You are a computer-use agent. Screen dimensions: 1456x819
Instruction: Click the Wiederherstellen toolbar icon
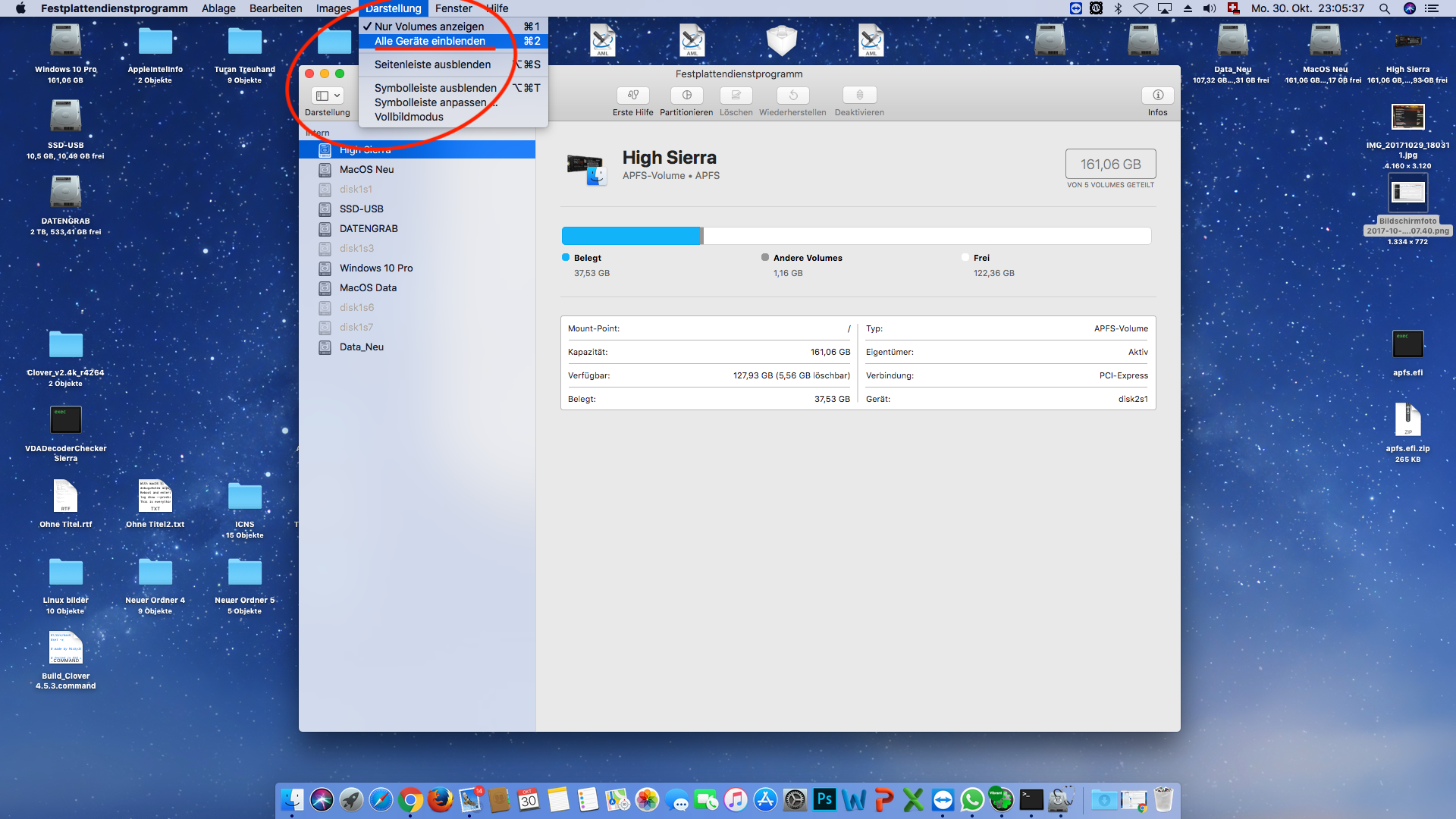click(792, 96)
